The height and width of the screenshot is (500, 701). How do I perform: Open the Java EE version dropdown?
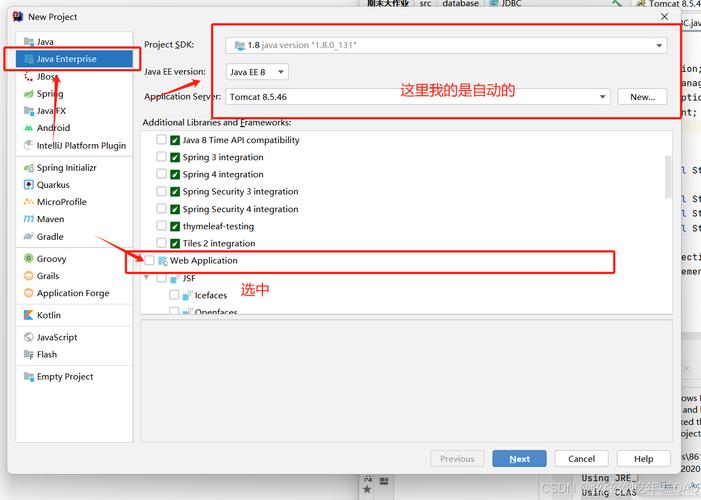point(257,72)
